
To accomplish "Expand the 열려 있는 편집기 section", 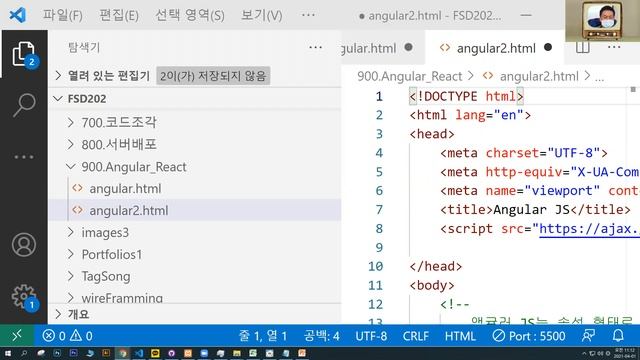I will pos(58,76).
